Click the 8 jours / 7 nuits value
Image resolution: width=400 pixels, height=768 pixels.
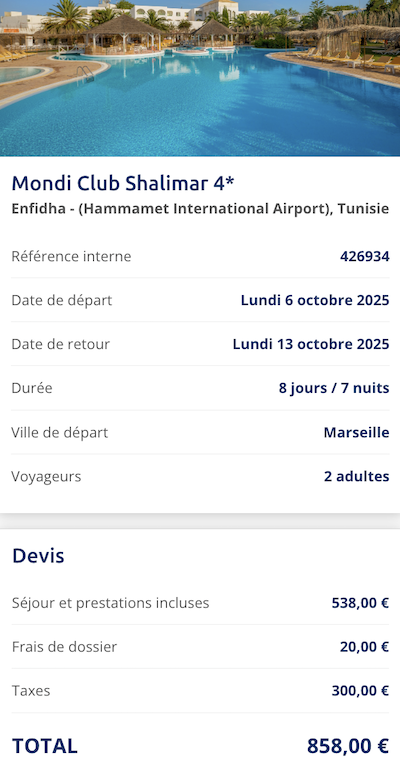coord(334,388)
